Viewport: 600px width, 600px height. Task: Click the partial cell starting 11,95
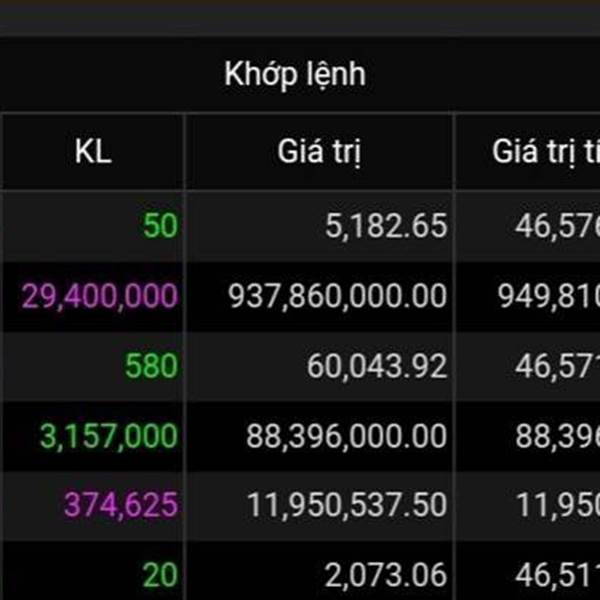click(558, 505)
